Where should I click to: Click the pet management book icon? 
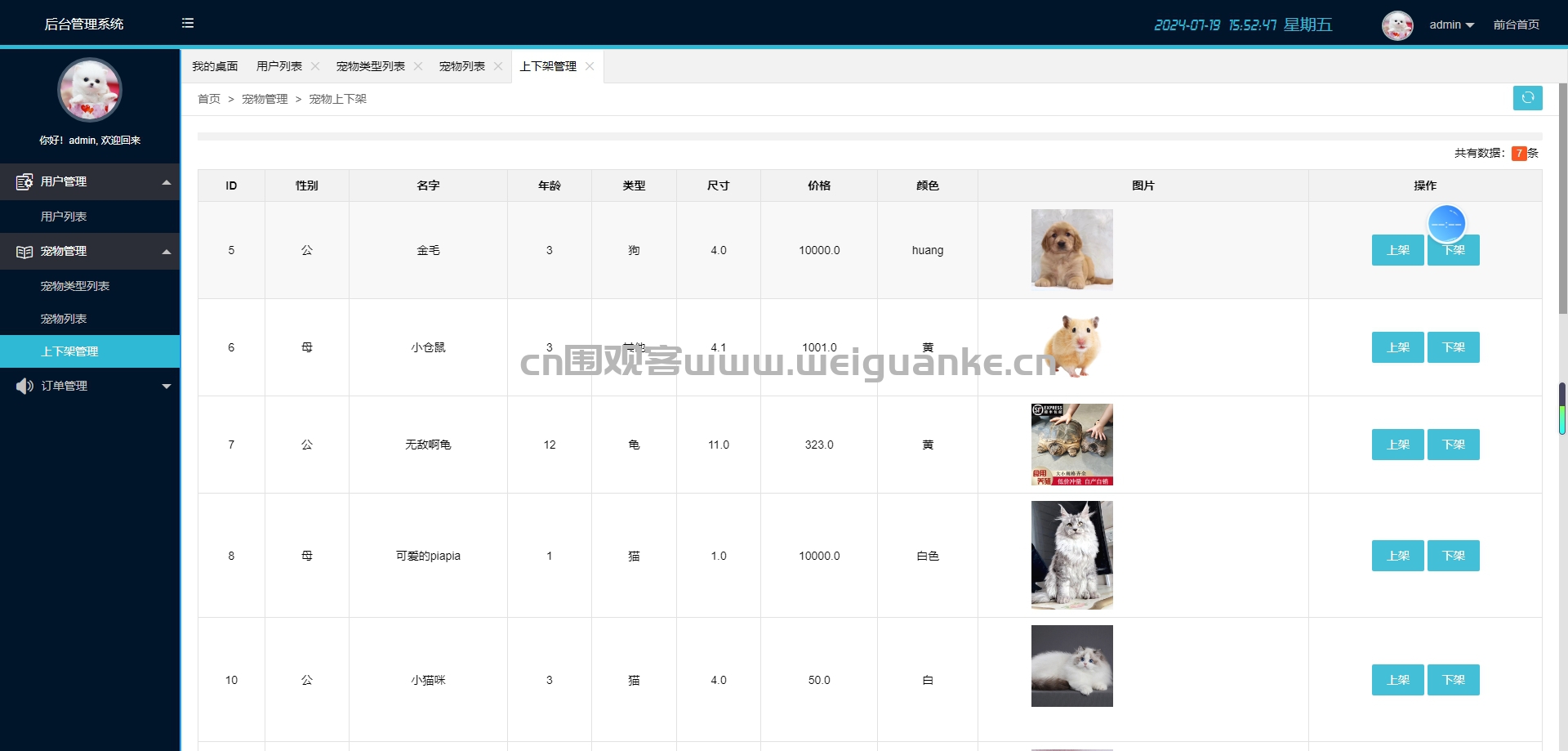(24, 252)
